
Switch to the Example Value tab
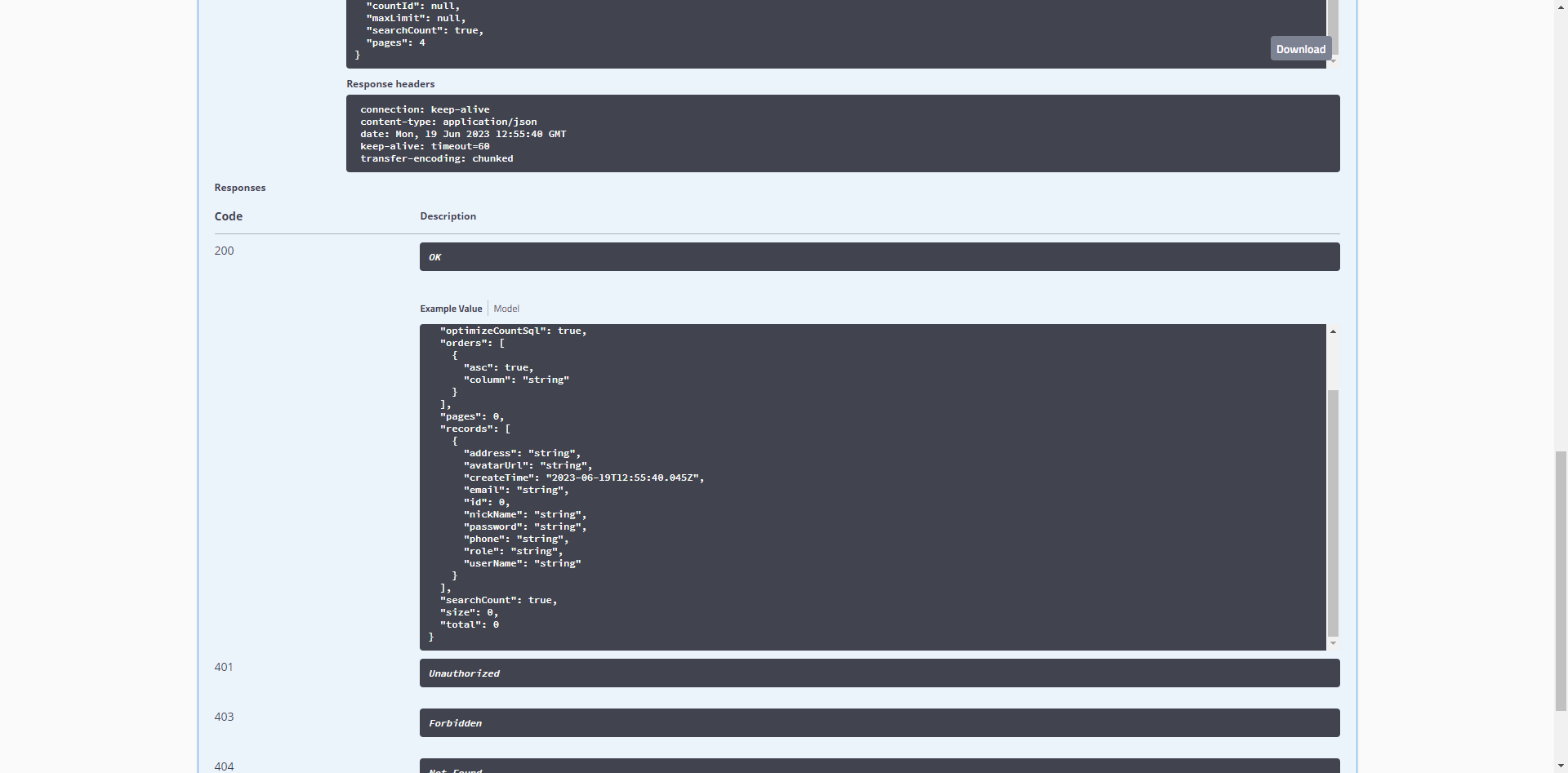point(451,309)
